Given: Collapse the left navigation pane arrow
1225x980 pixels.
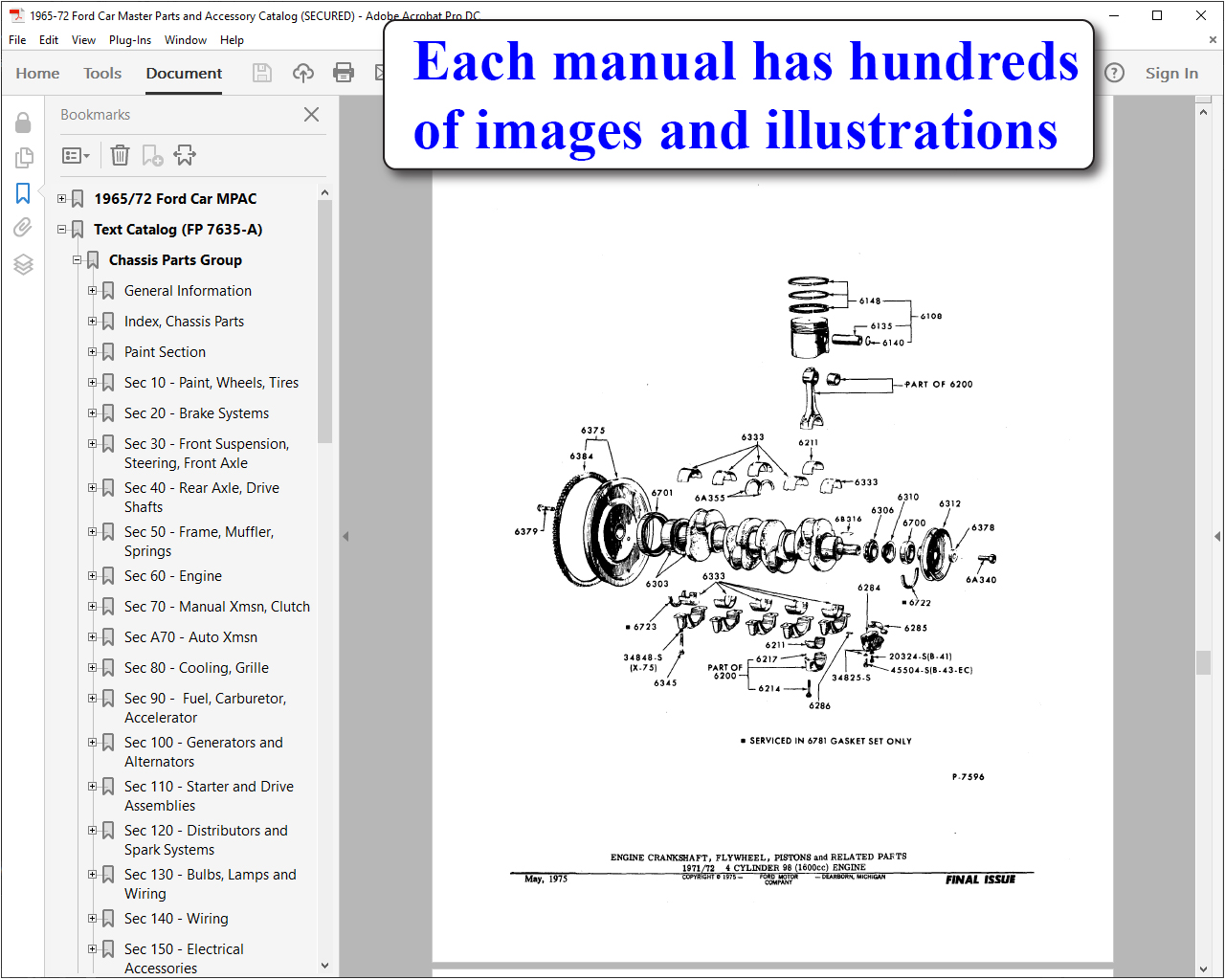Looking at the screenshot, I should (x=345, y=536).
